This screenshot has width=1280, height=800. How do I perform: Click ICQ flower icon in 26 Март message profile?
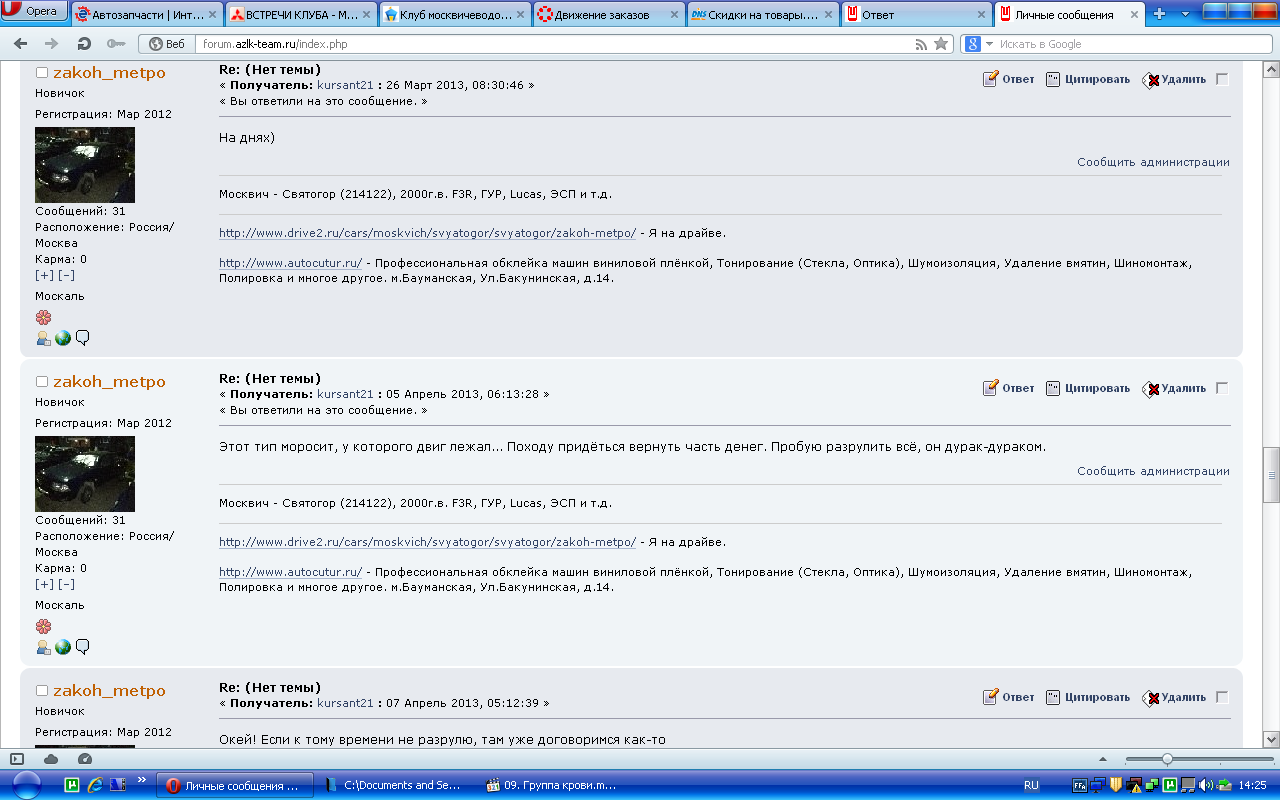click(43, 317)
